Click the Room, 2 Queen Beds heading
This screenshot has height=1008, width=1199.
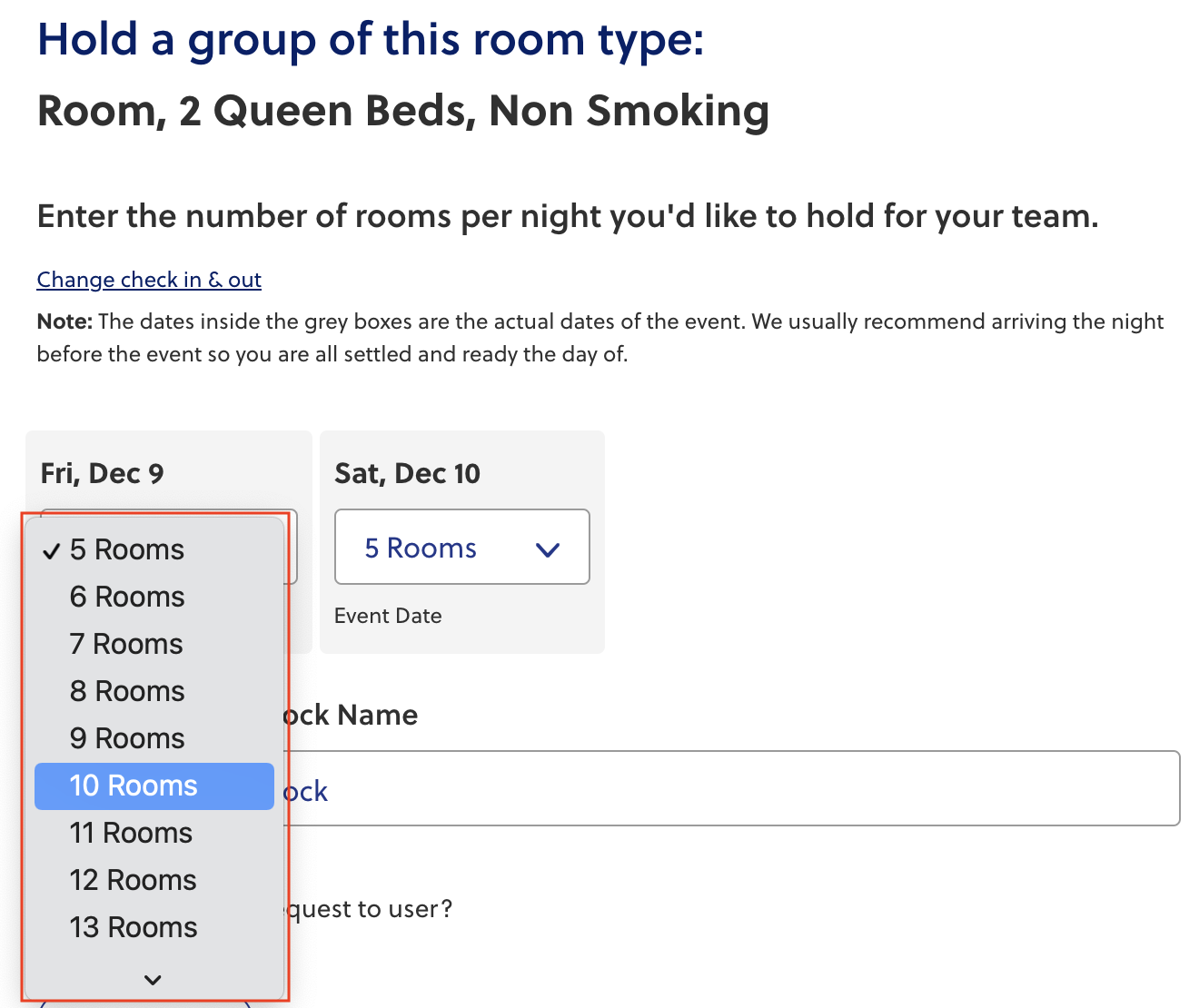[x=403, y=112]
